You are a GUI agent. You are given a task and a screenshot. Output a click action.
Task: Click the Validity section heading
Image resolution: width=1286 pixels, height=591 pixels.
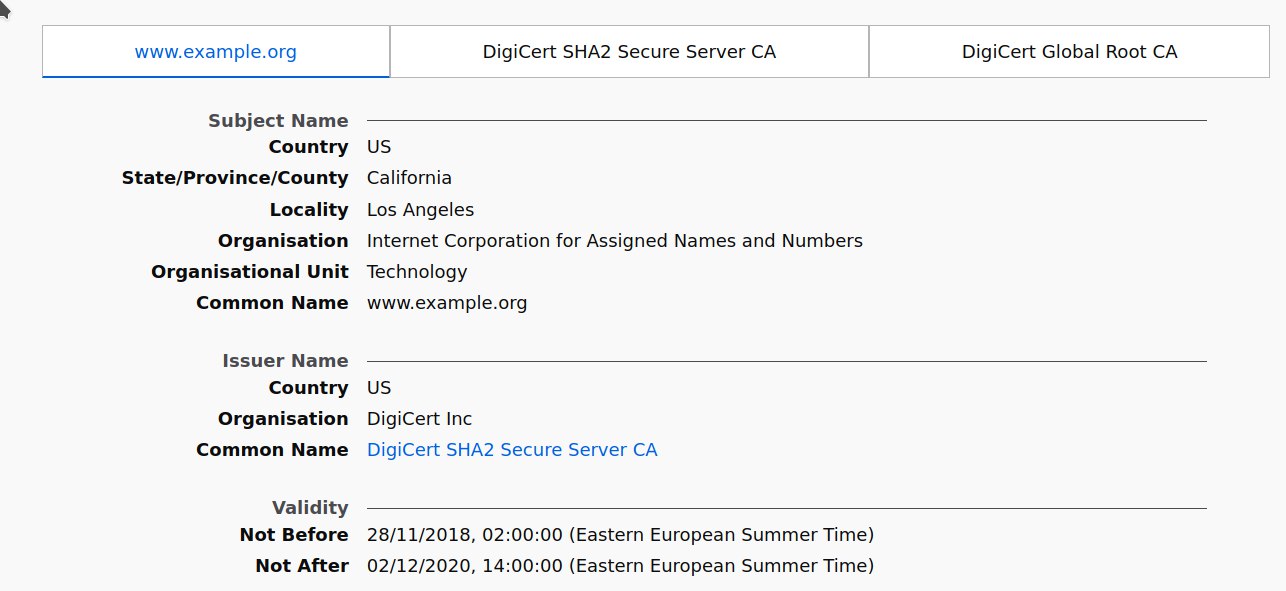[310, 508]
